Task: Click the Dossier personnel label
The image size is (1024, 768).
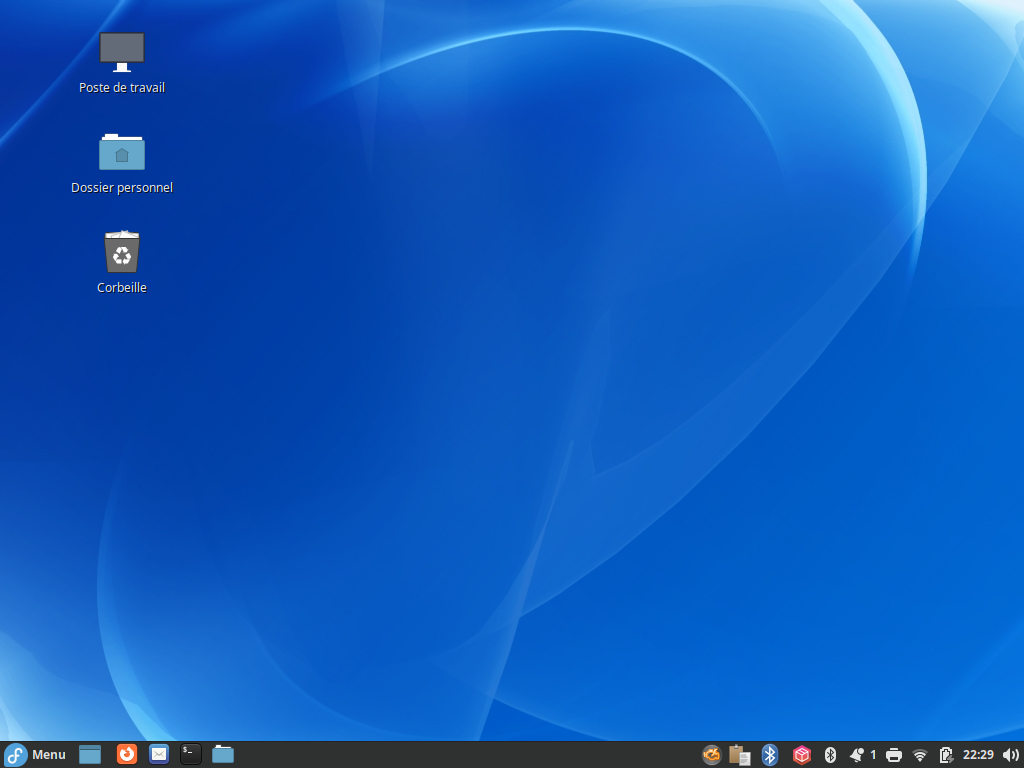Action: [x=121, y=187]
